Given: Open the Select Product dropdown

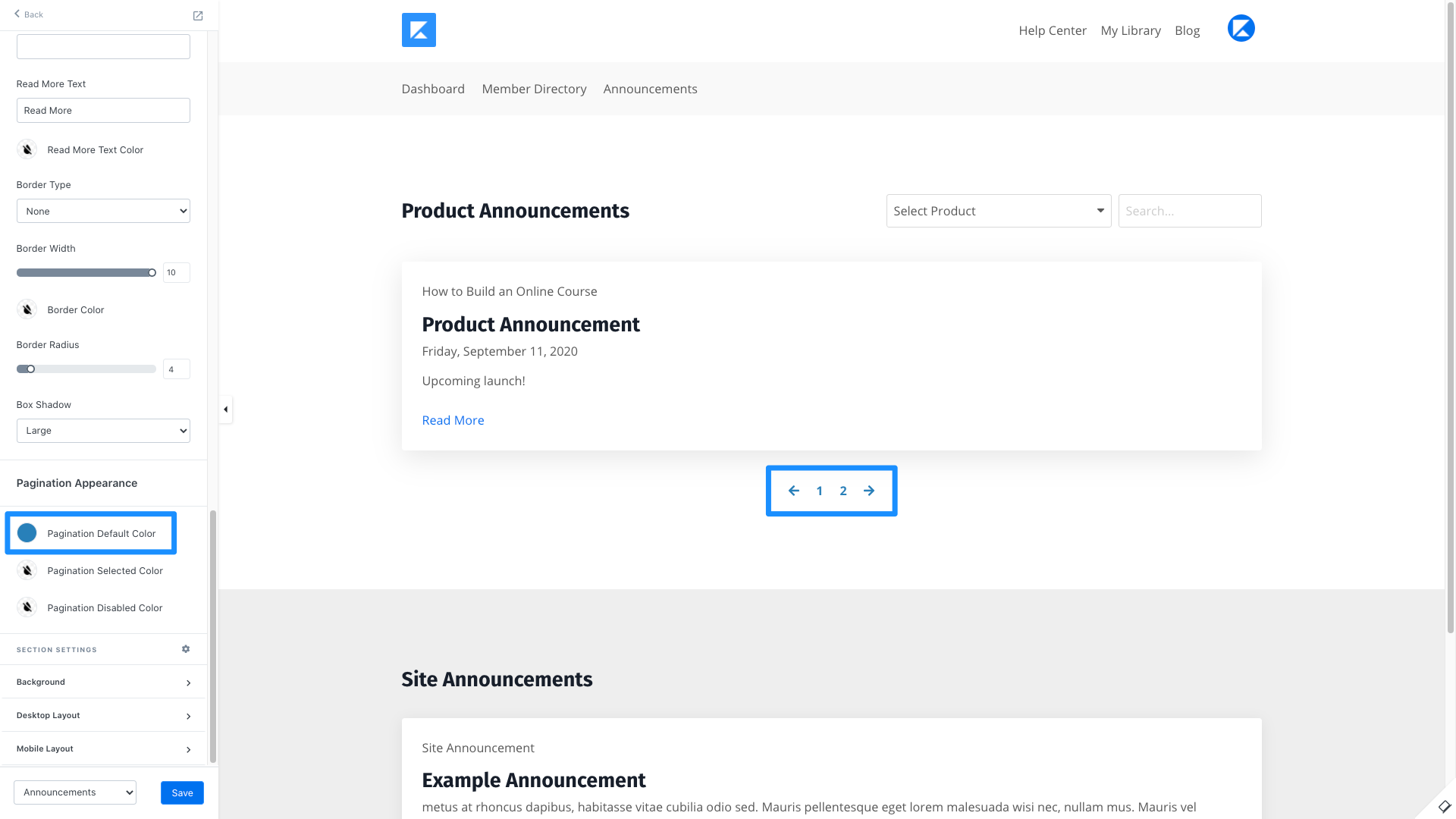Looking at the screenshot, I should click(x=998, y=211).
